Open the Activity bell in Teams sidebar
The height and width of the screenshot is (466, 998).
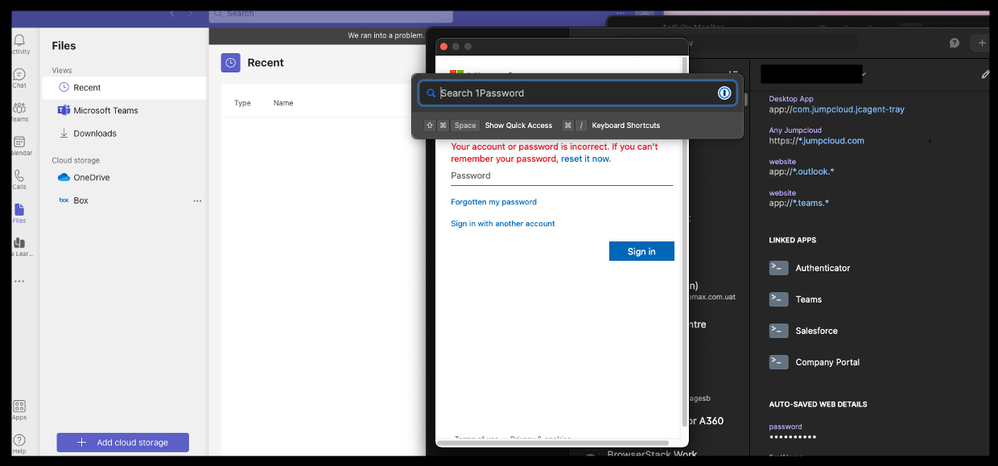[19, 40]
